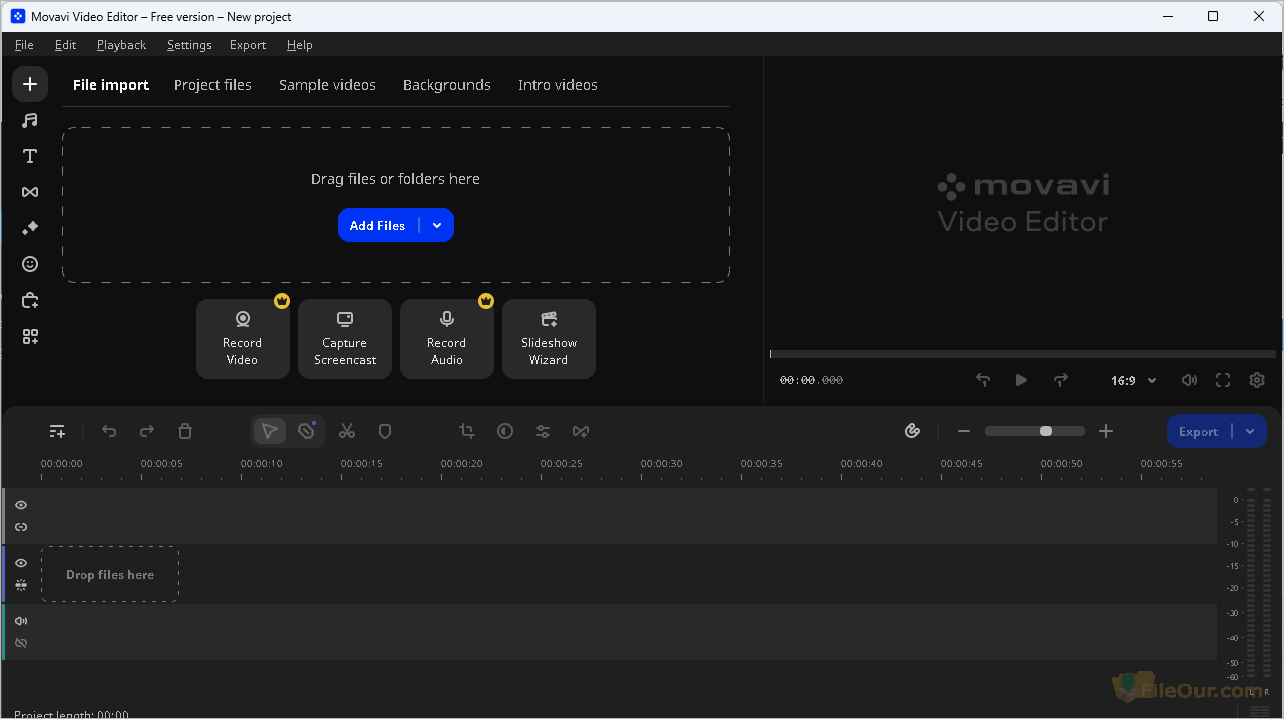Screen dimensions: 1284x719
Task: Mute the audio track speaker
Action: click(21, 621)
